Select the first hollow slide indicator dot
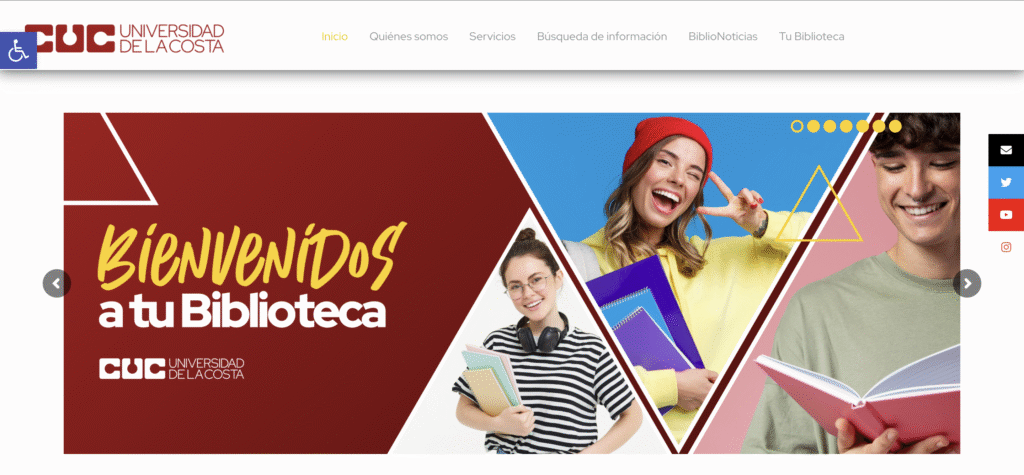Screen dimensions: 1024x475 [x=797, y=126]
